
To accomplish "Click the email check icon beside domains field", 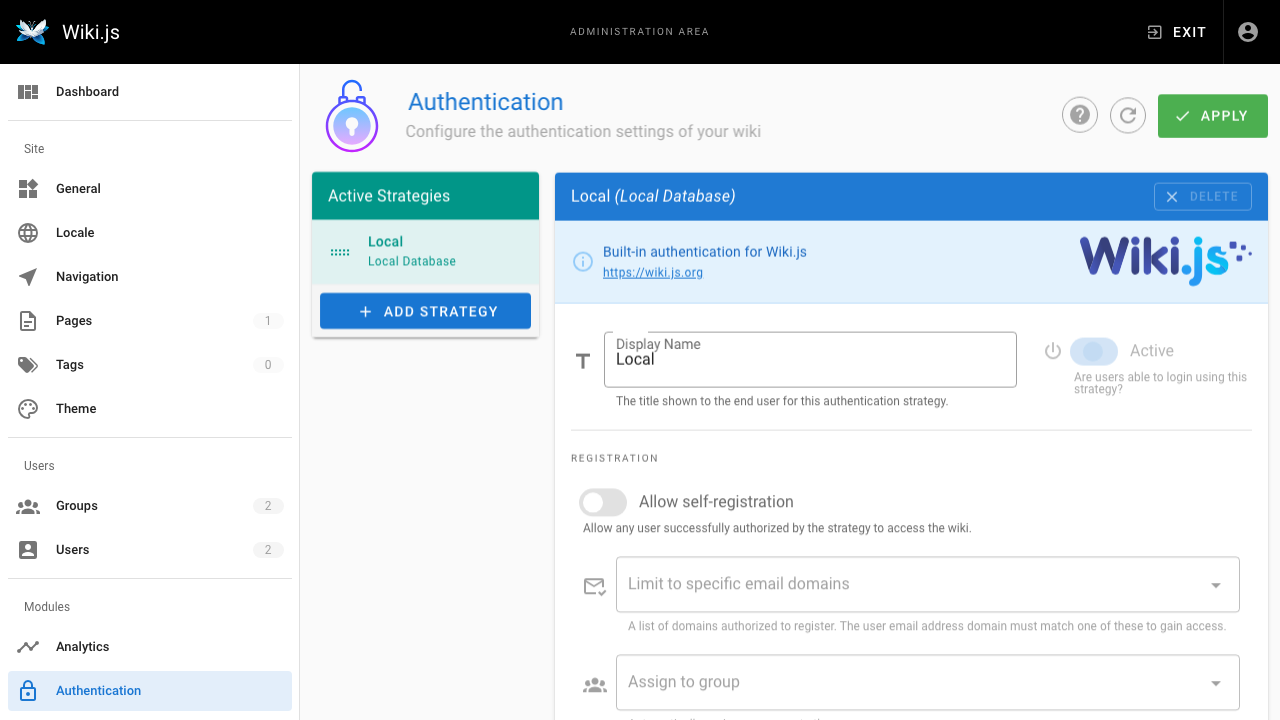I will click(595, 586).
